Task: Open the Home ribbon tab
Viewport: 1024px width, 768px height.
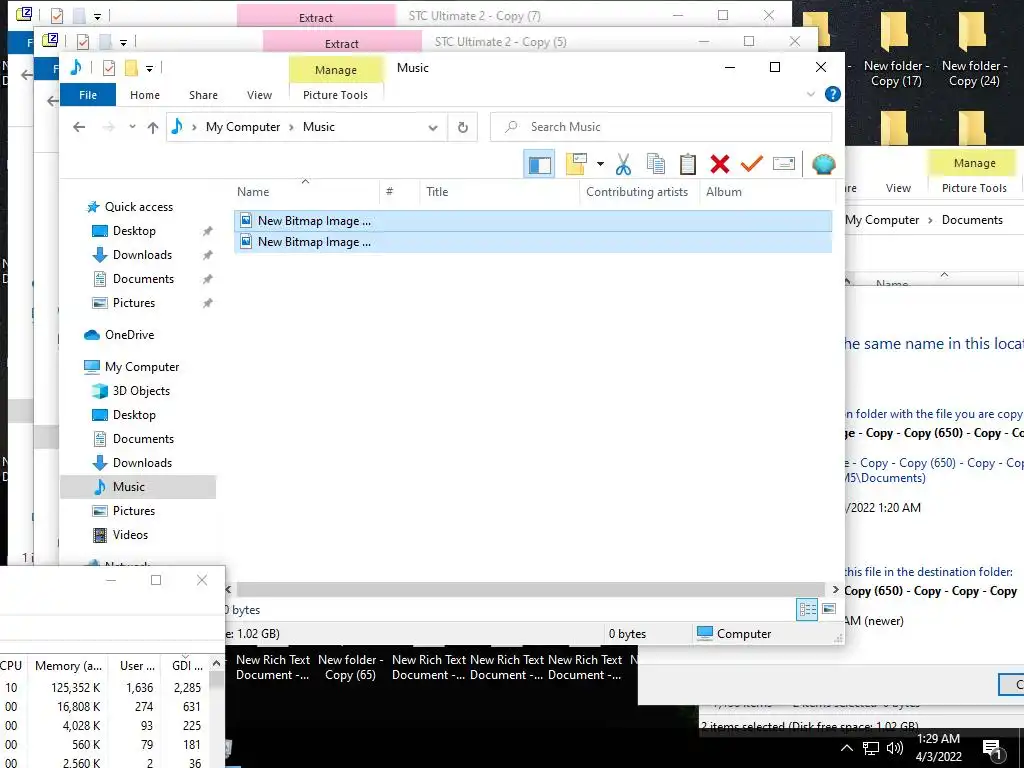Action: [145, 95]
